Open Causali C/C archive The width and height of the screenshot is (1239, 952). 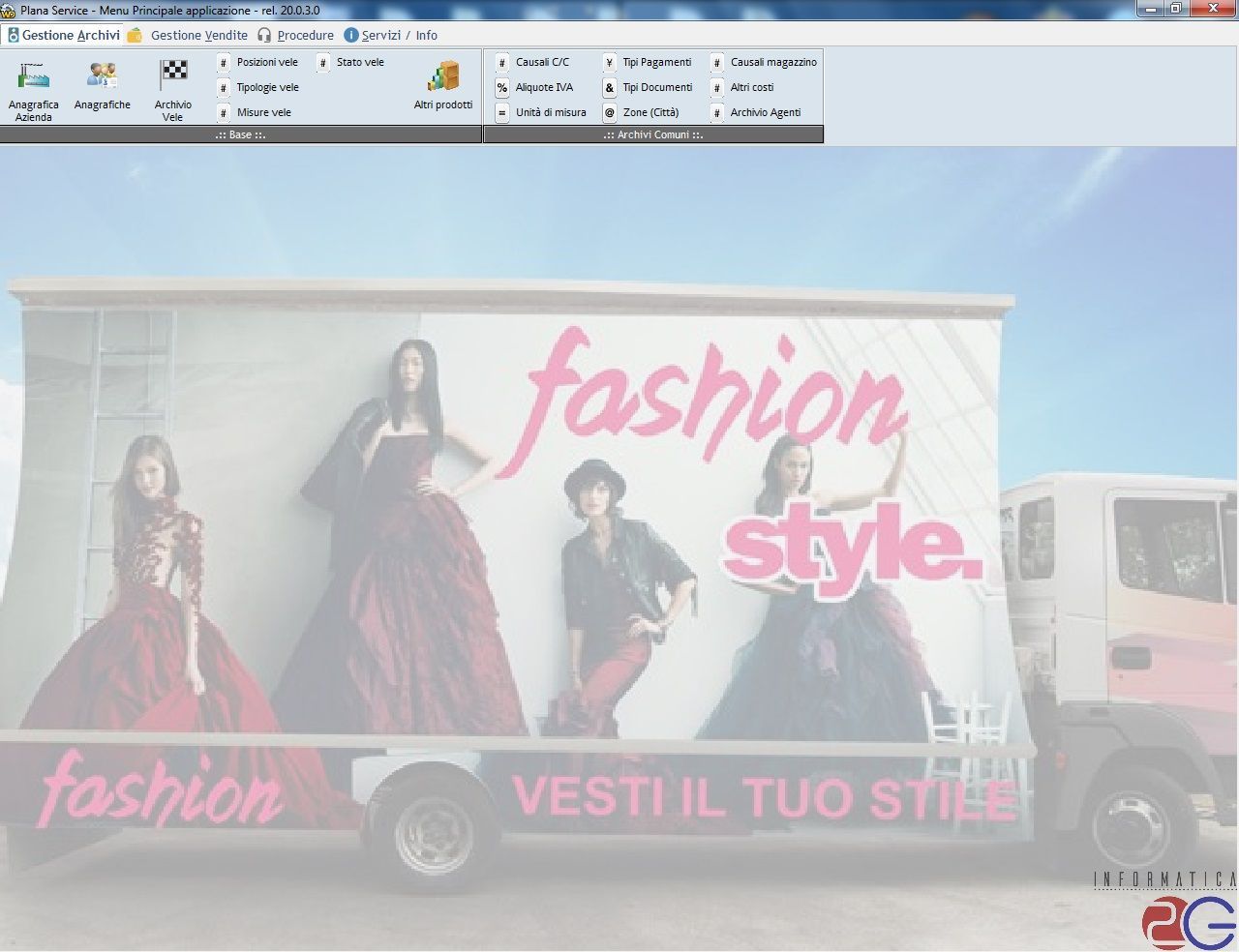[542, 62]
